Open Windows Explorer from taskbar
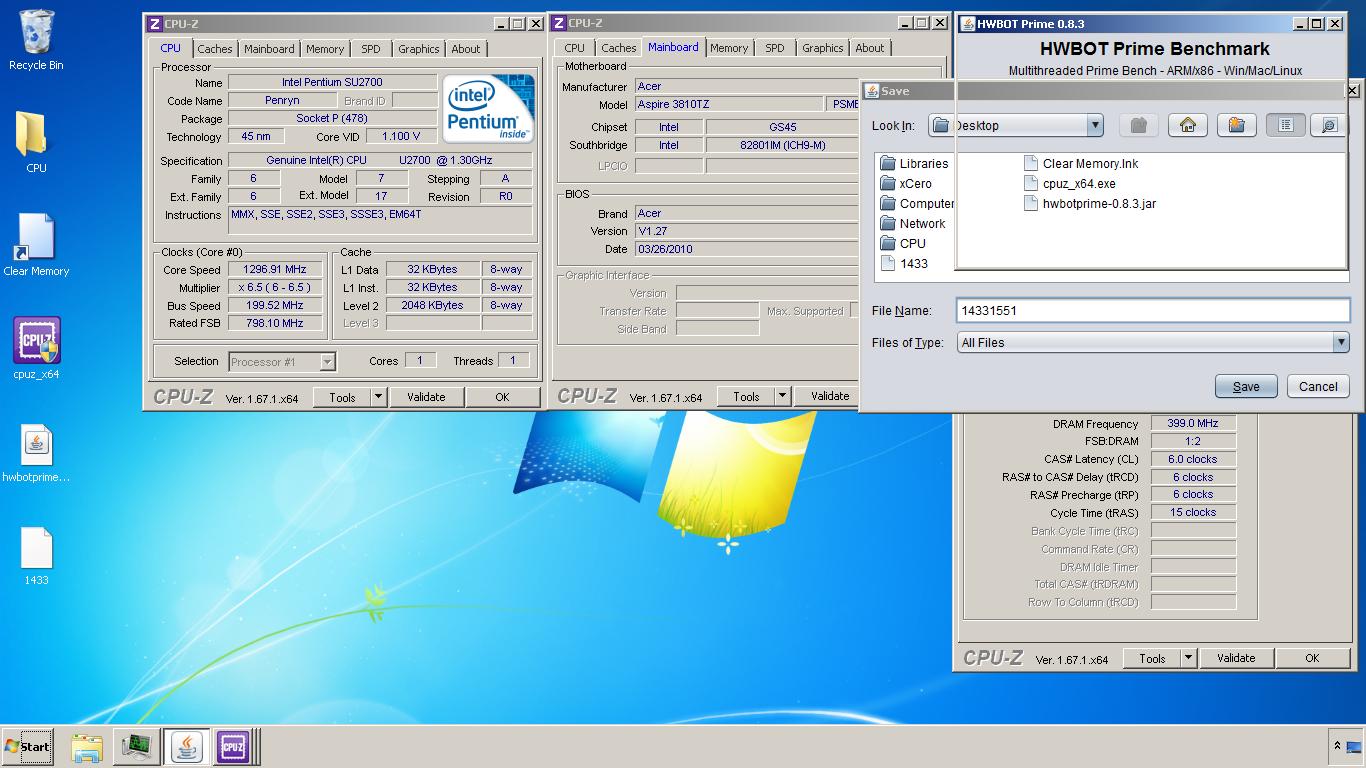Viewport: 1366px width, 768px height. point(87,746)
